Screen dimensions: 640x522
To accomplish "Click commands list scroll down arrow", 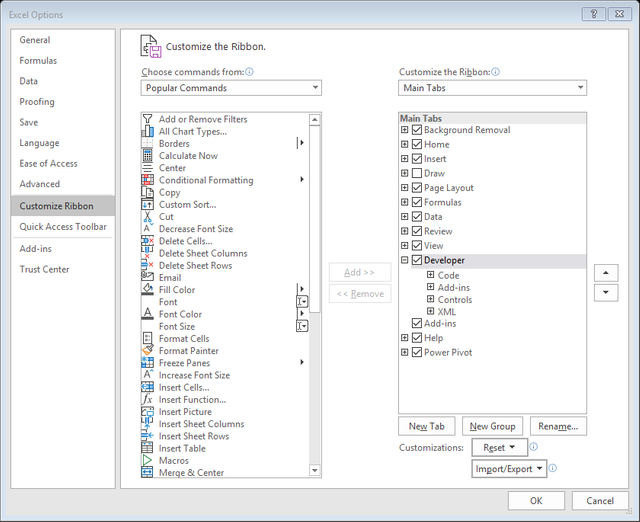I will pos(315,470).
